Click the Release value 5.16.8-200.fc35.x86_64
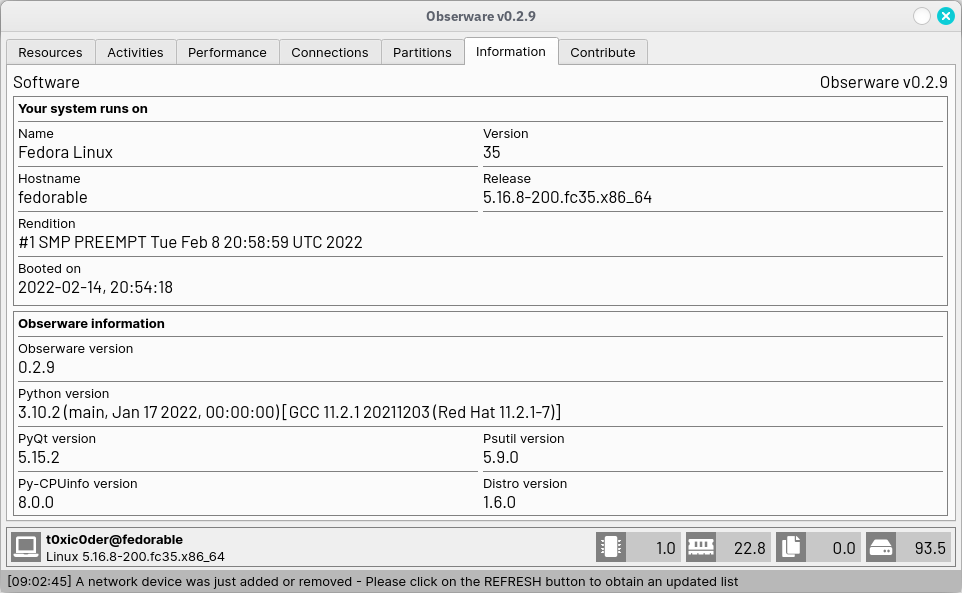The height and width of the screenshot is (593, 962). [568, 197]
